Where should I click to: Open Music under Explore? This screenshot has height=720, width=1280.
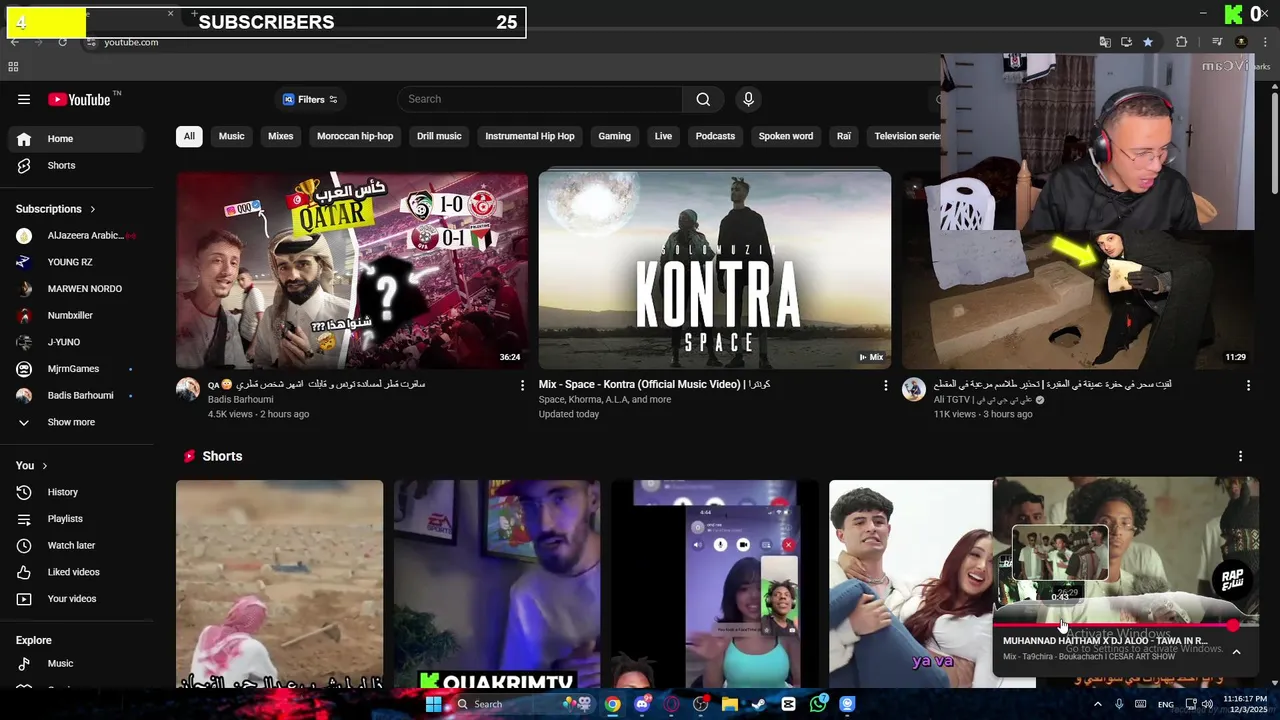76,663
